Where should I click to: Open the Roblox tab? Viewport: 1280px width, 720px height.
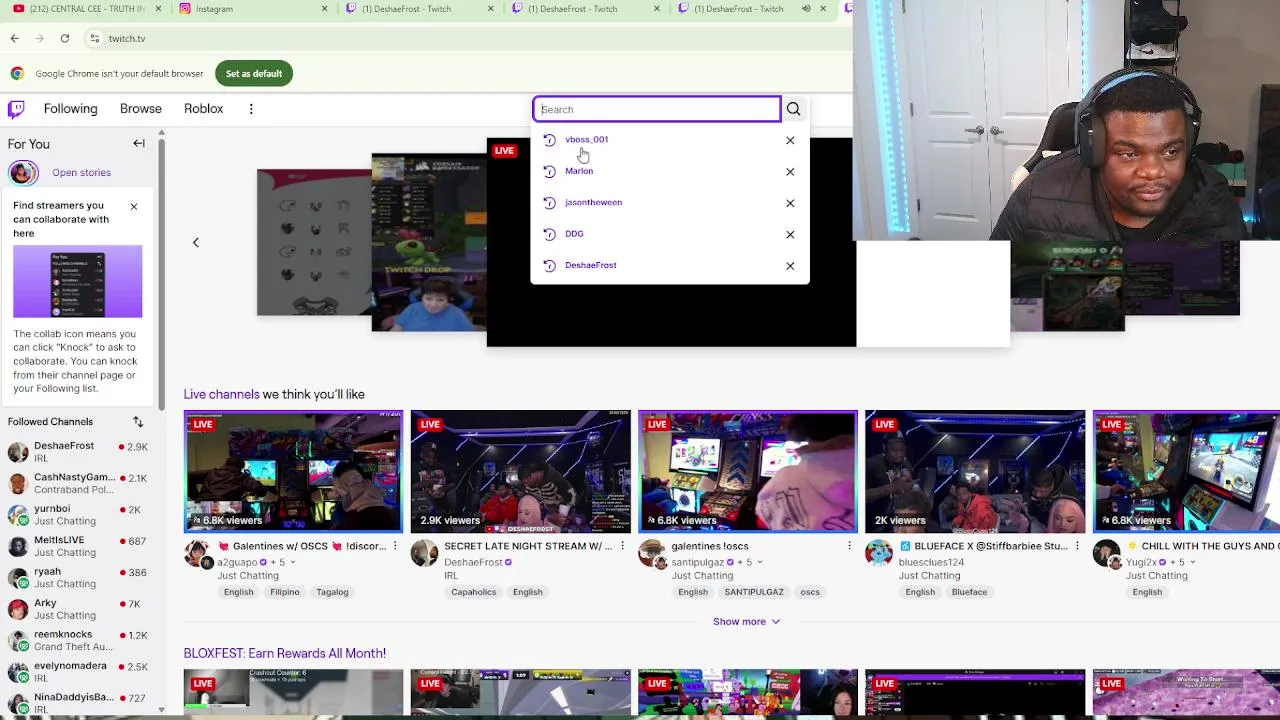click(204, 108)
